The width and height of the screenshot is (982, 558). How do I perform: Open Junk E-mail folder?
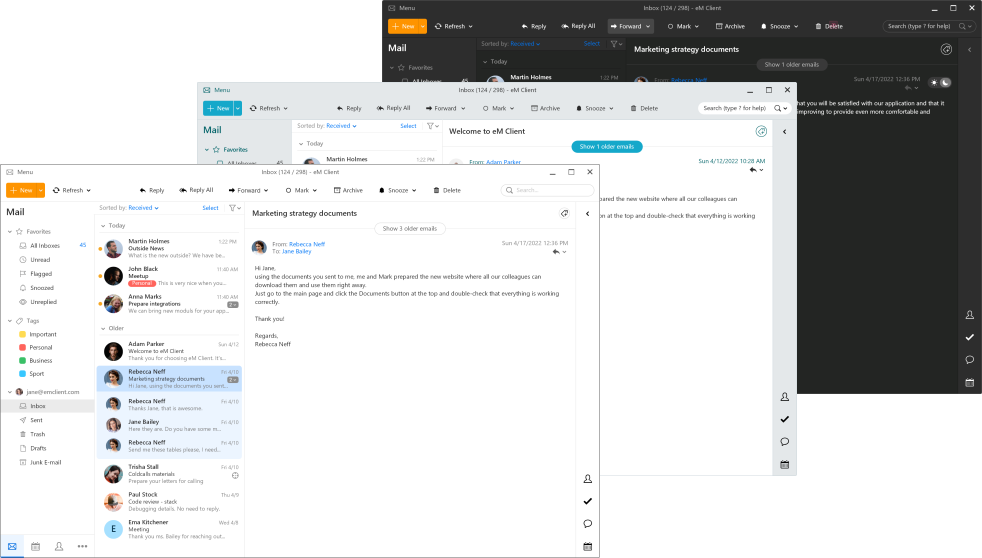[x=48, y=462]
